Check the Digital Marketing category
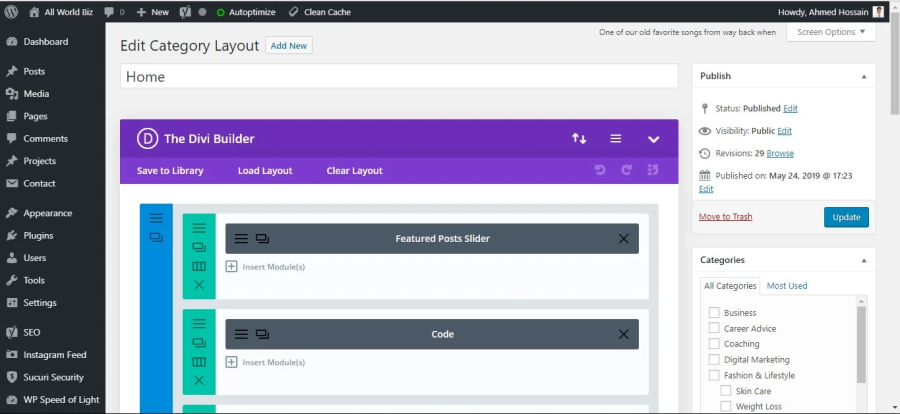The image size is (900, 414). pyautogui.click(x=713, y=359)
